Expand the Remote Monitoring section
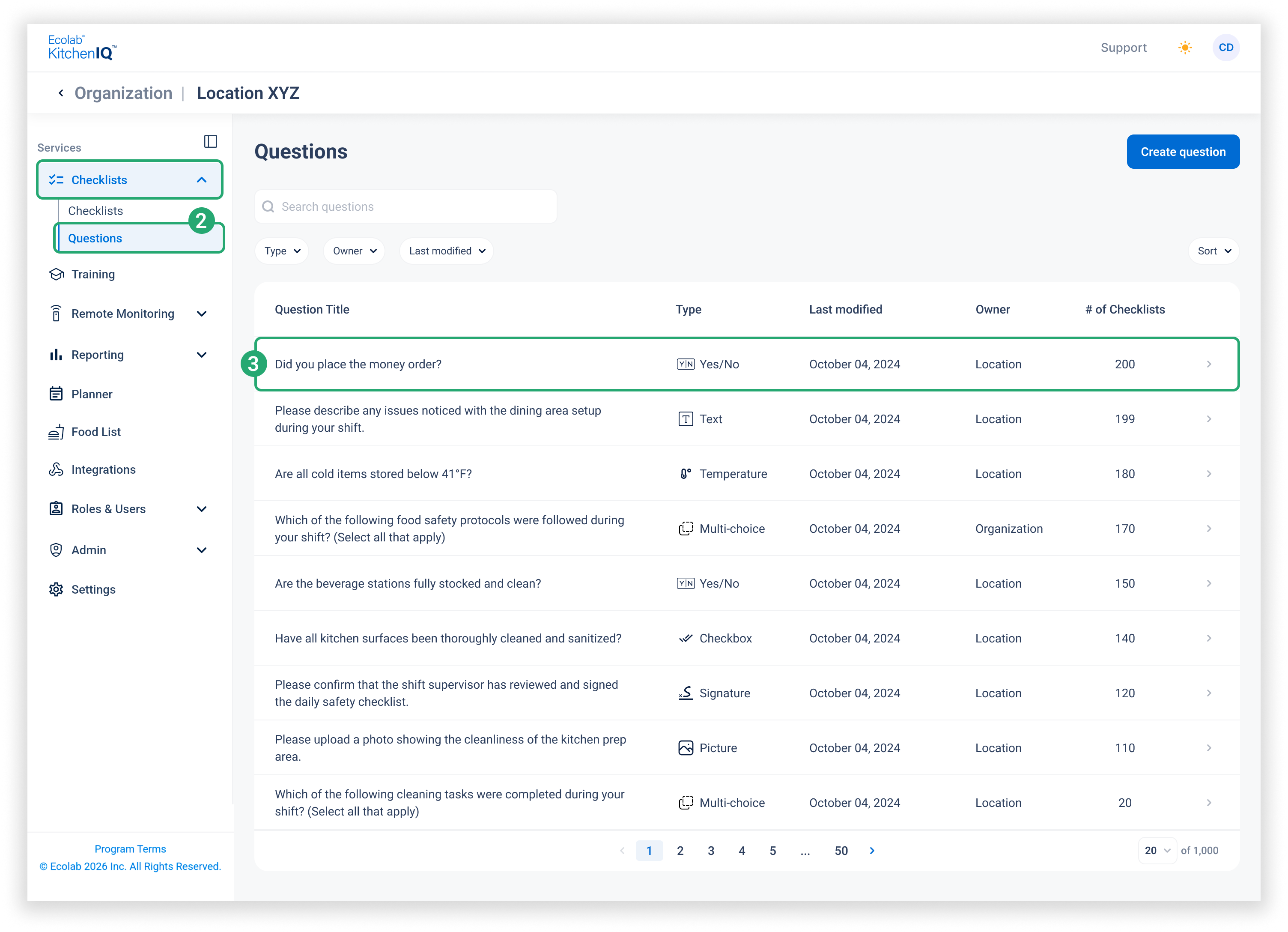The image size is (1288, 932). click(x=202, y=314)
